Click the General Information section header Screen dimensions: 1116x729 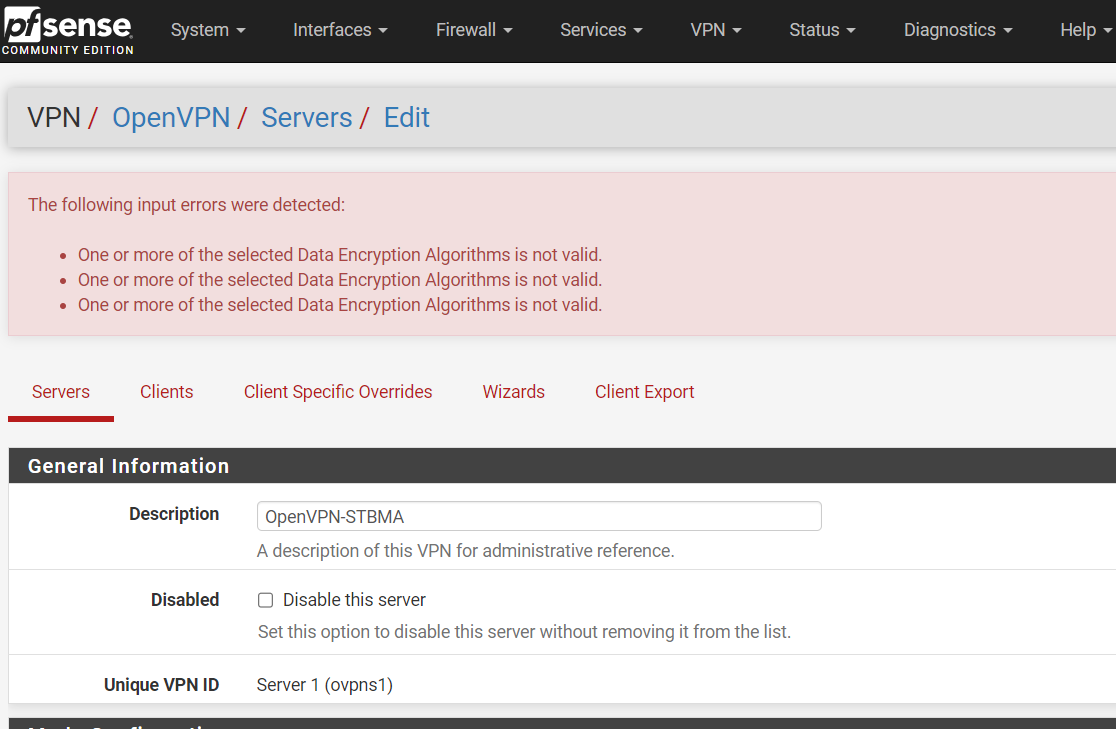point(129,466)
